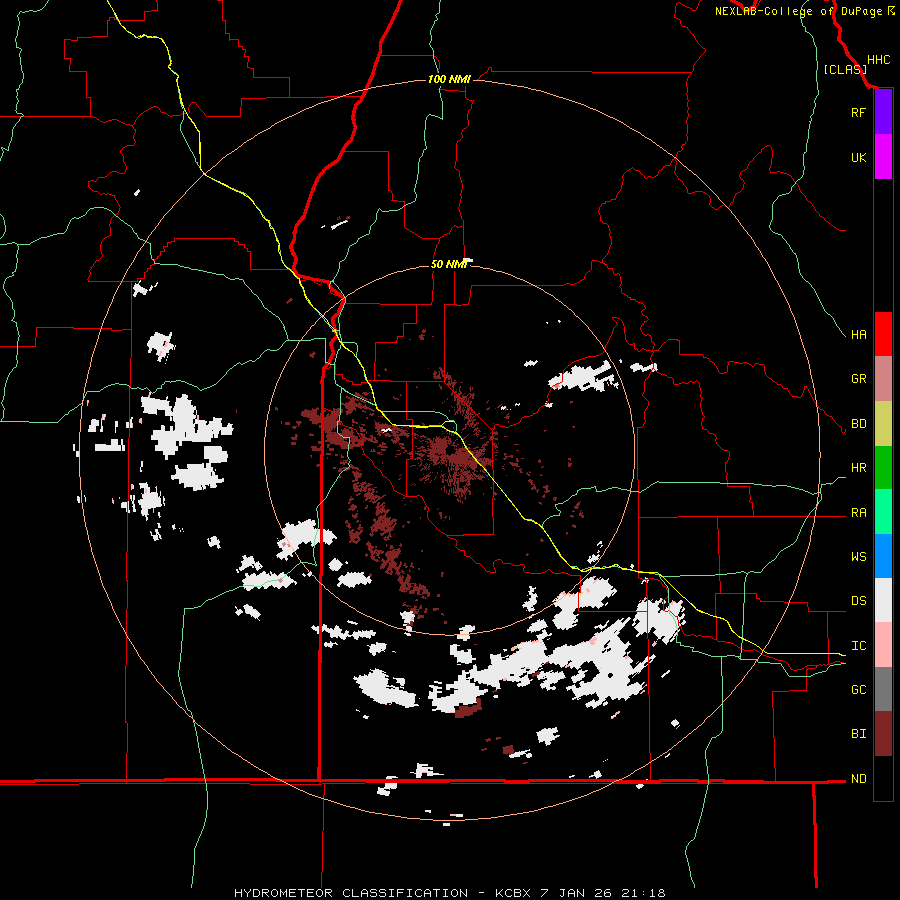Click the BD legend label
Screen dimensions: 900x900
(x=858, y=424)
